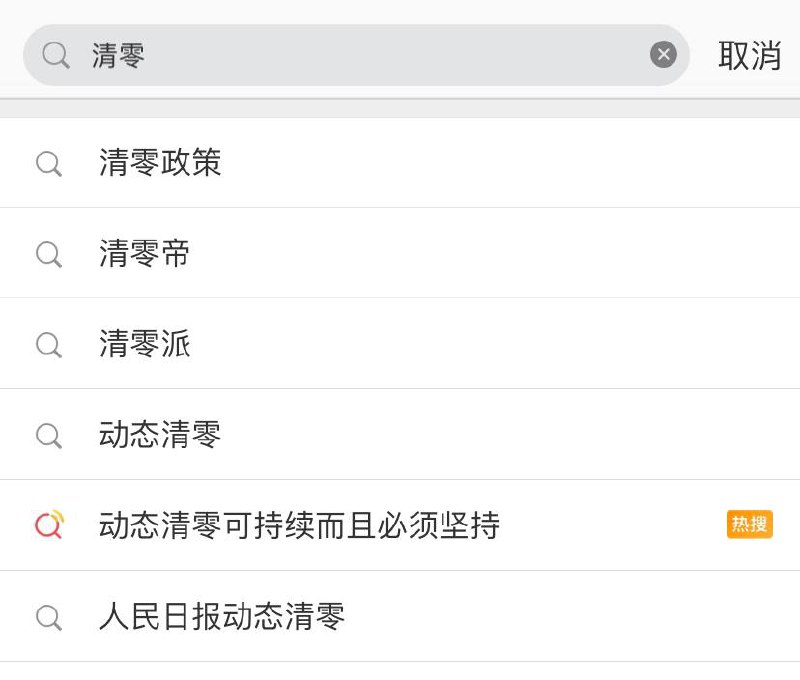Clear the search text with the X button
Image resolution: width=800 pixels, height=680 pixels.
[x=663, y=55]
